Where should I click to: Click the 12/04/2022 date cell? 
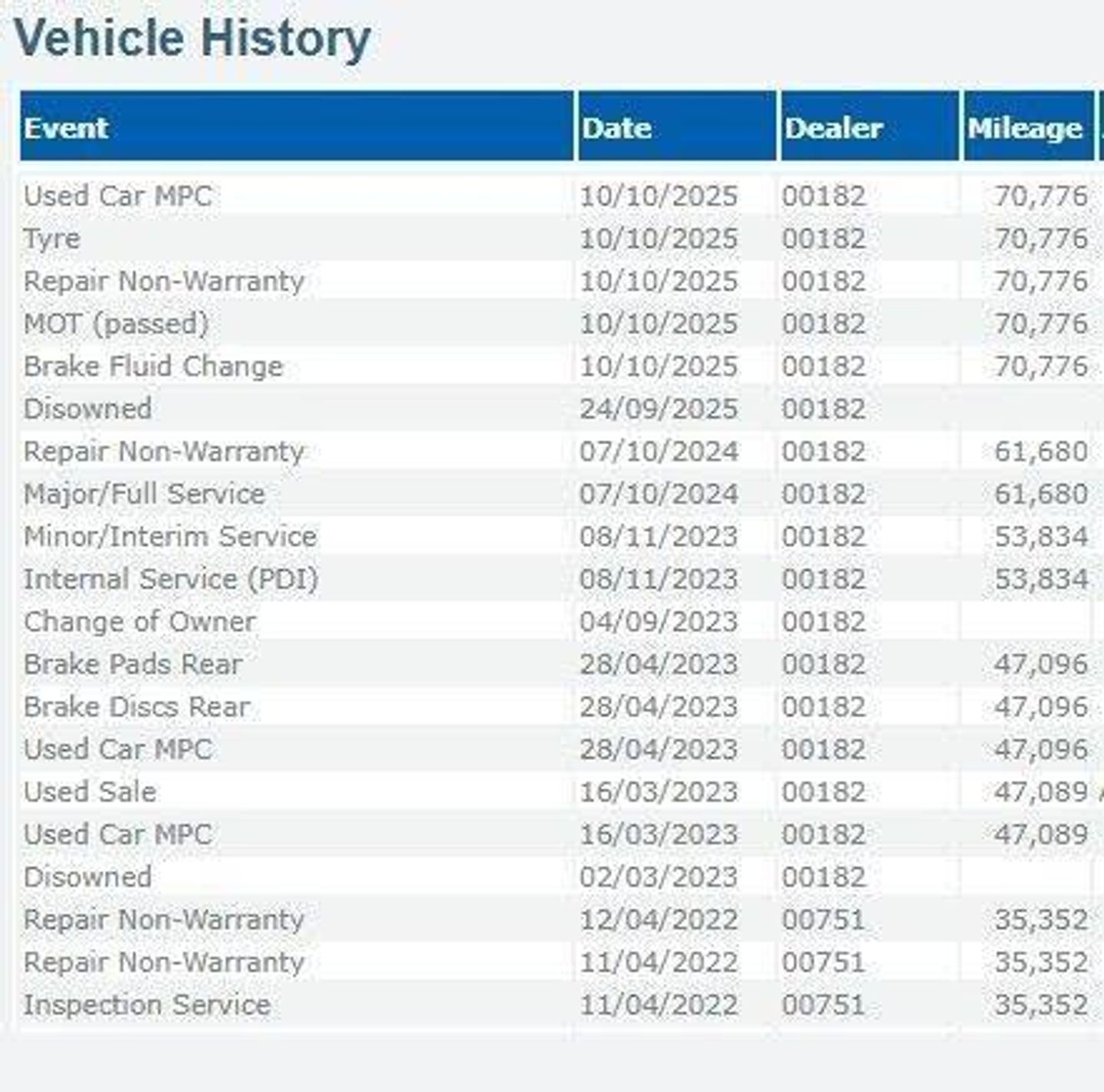point(658,919)
